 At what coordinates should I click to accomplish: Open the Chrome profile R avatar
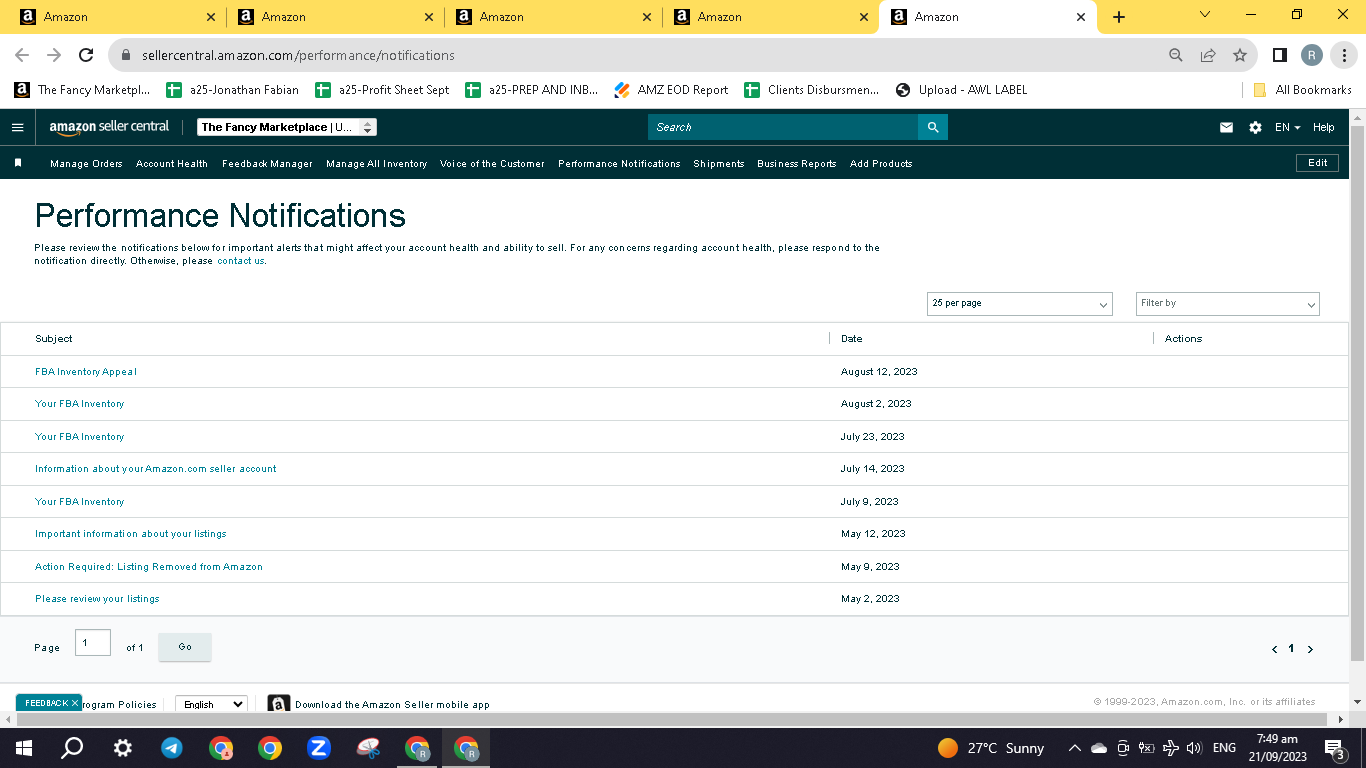point(1312,55)
